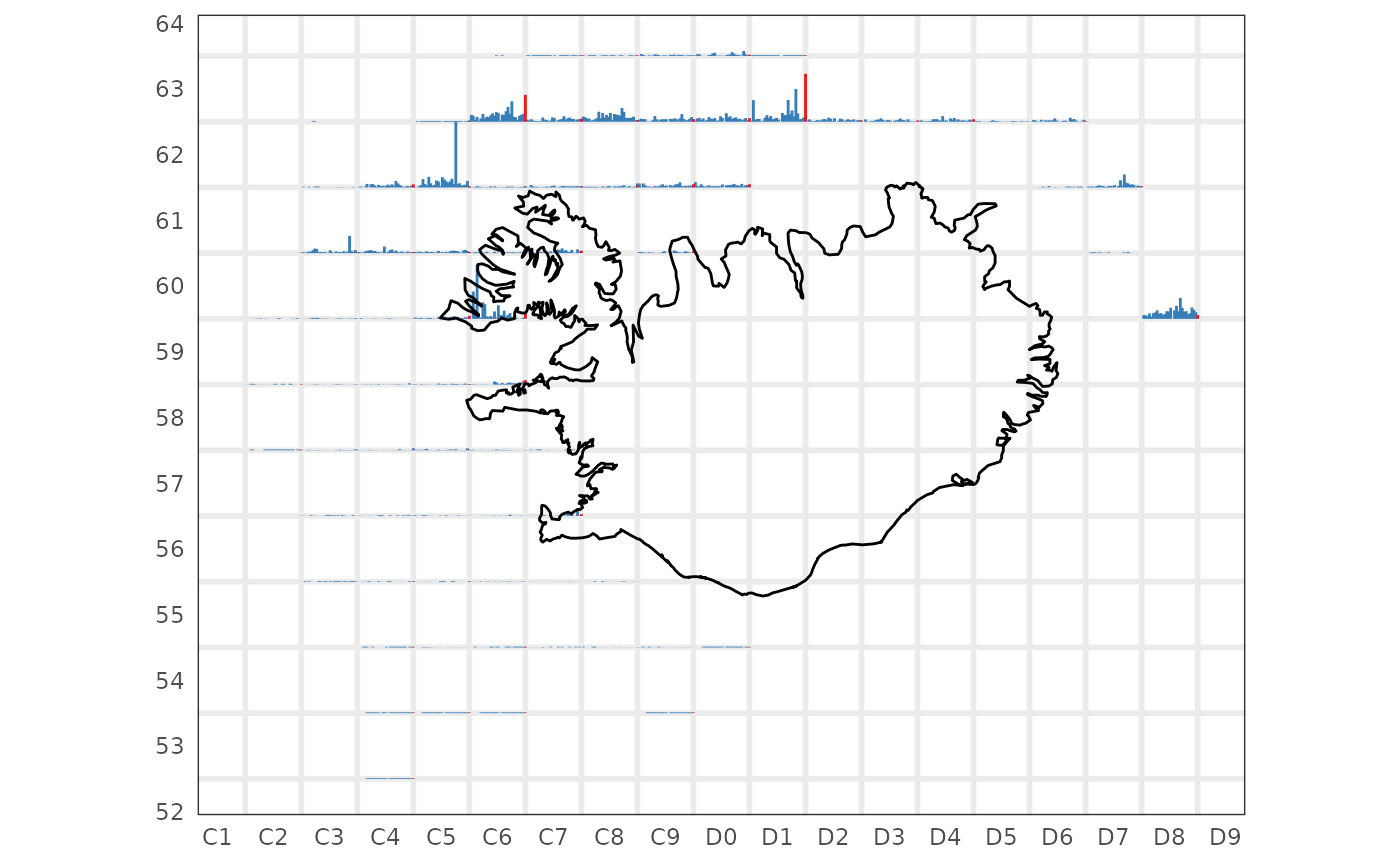Select the y-axis label 55
Screen dimensions: 1400x865
tap(170, 614)
